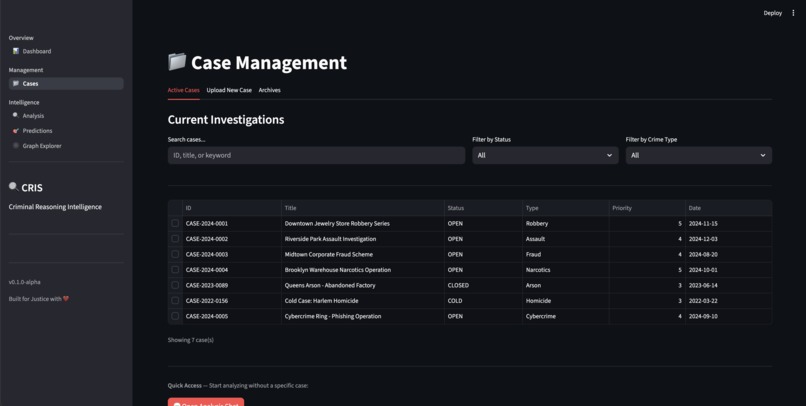
Task: Click the Date column header
Action: (x=728, y=208)
